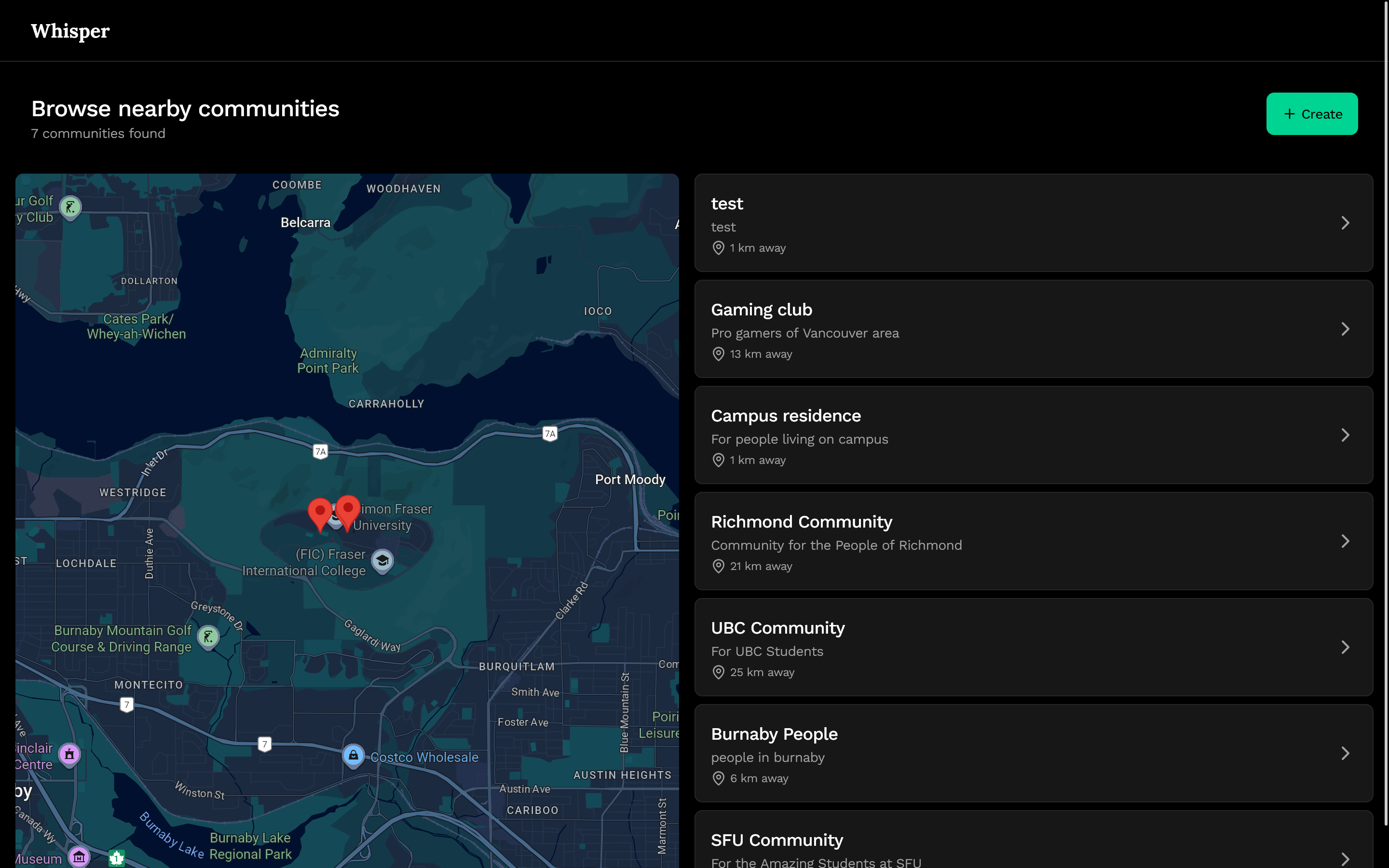Click the Sinclair Centre purple marker icon
The width and height of the screenshot is (1389, 868).
(69, 754)
